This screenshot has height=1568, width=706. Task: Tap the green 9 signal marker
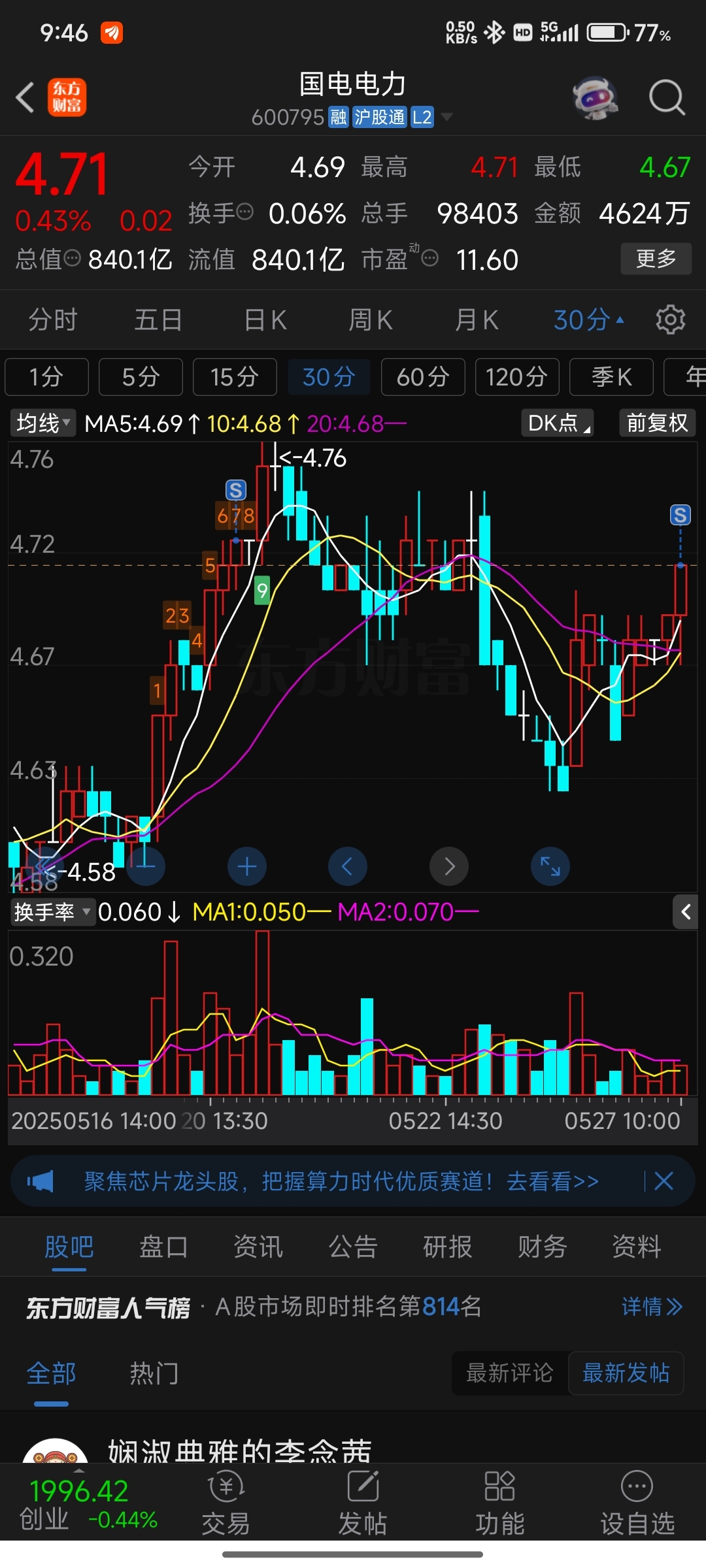pyautogui.click(x=261, y=591)
